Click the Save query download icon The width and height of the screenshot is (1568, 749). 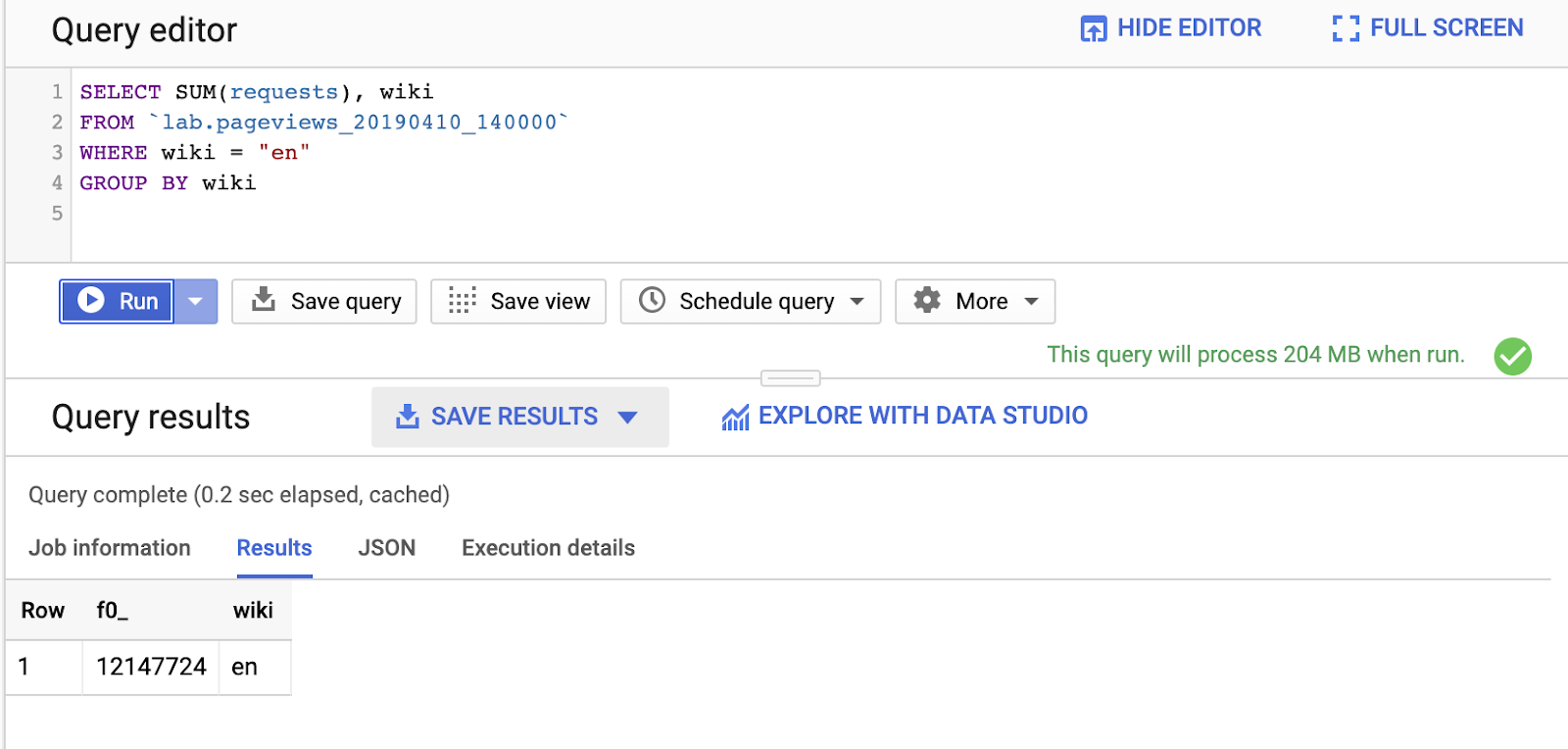(x=264, y=299)
